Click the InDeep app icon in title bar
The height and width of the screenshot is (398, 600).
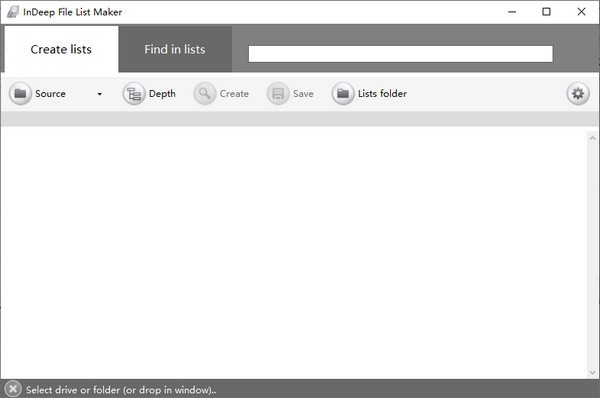point(13,12)
